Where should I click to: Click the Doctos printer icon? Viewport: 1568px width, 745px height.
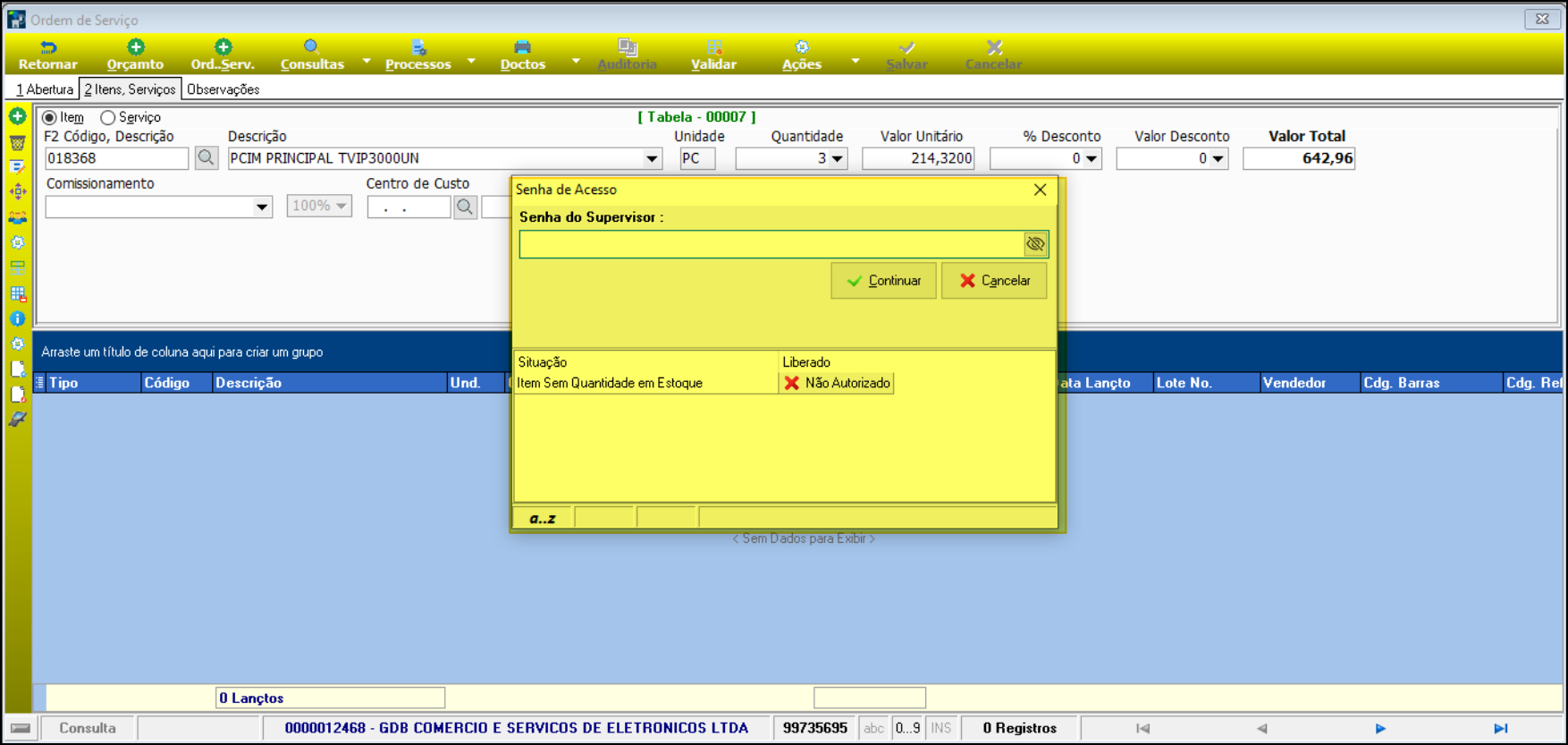click(522, 47)
